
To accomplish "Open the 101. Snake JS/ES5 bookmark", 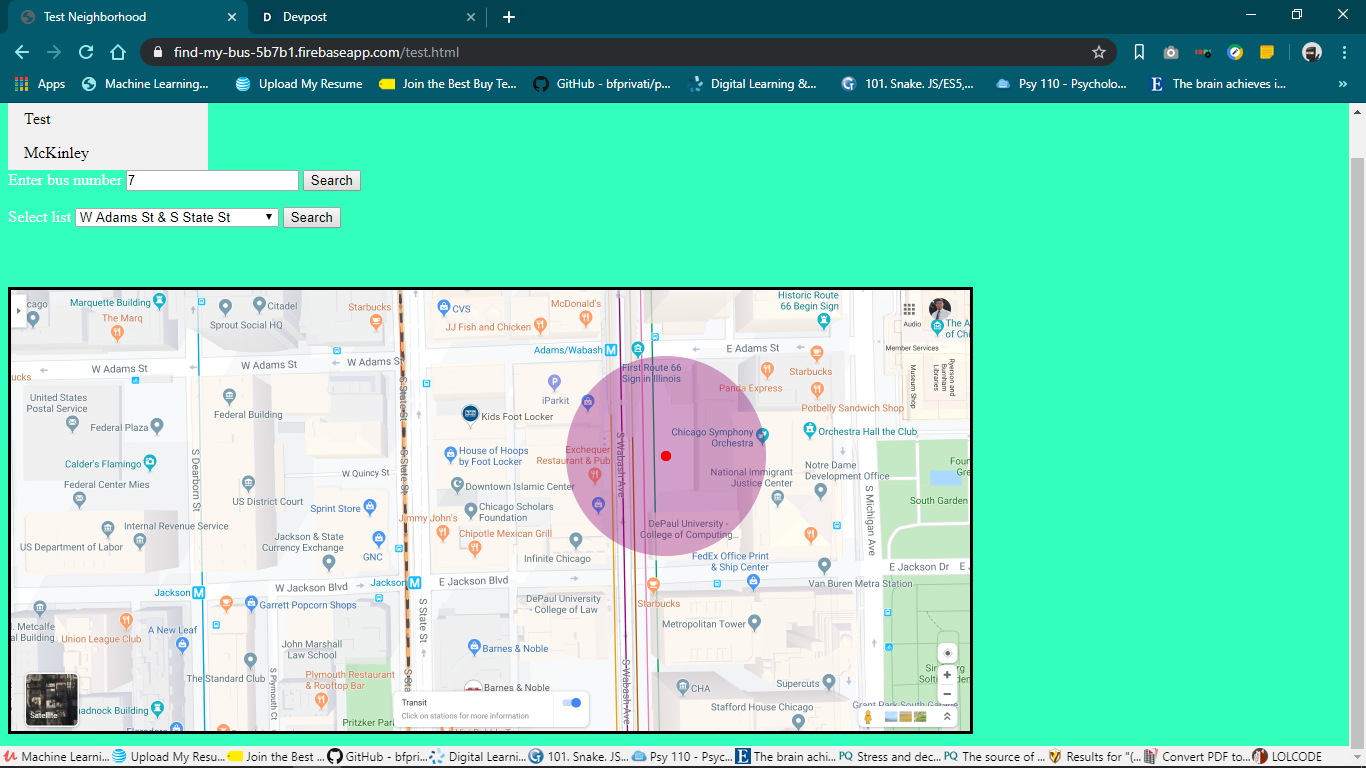I will (x=909, y=84).
